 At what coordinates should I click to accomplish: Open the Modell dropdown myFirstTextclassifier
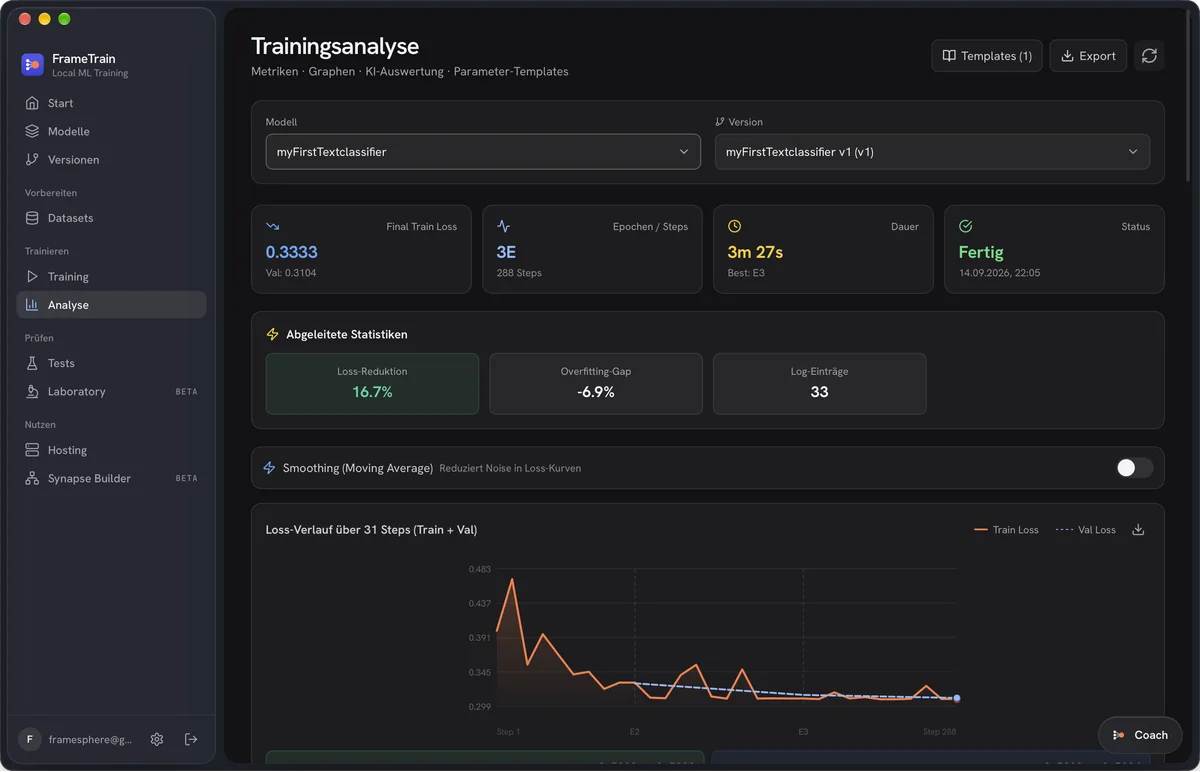click(x=483, y=152)
